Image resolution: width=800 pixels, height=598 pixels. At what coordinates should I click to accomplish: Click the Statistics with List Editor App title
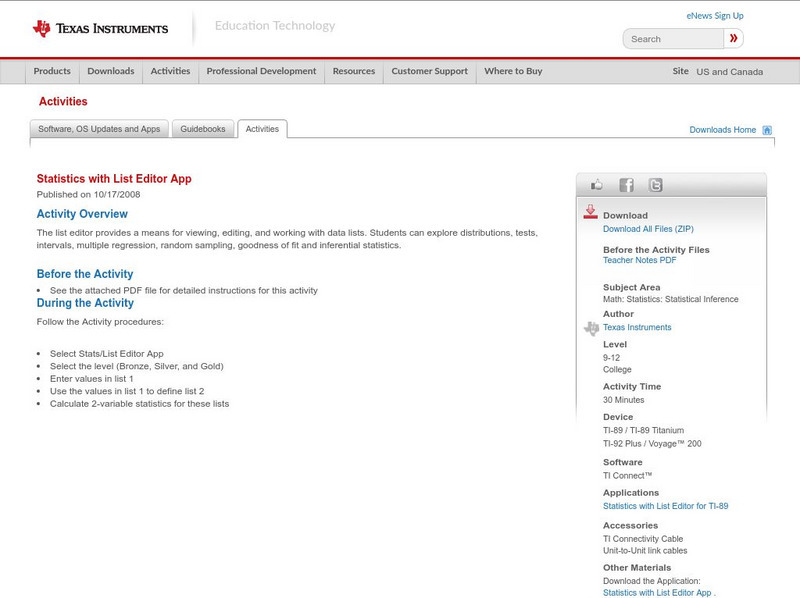(x=114, y=179)
